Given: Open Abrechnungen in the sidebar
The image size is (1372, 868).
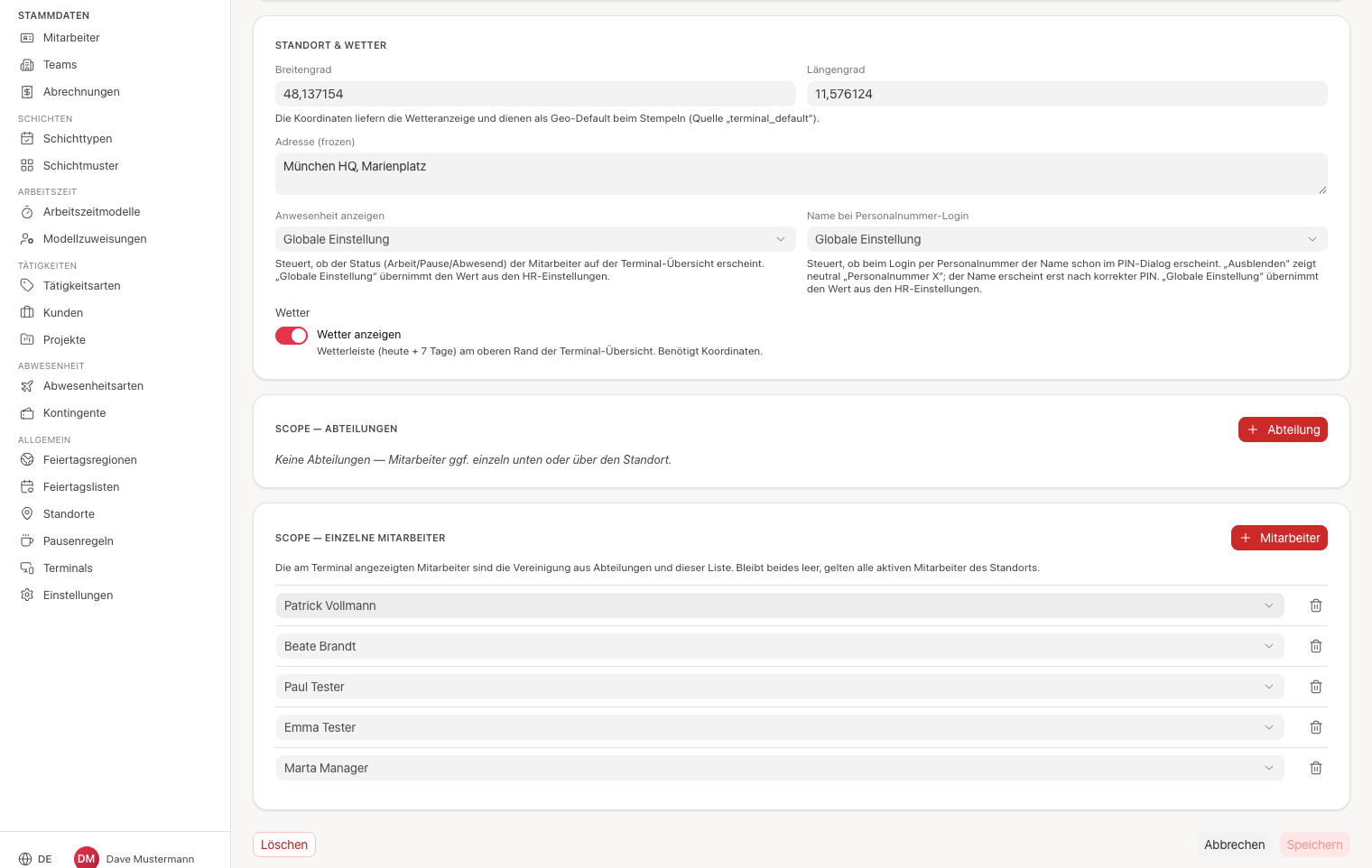Looking at the screenshot, I should coord(81,92).
